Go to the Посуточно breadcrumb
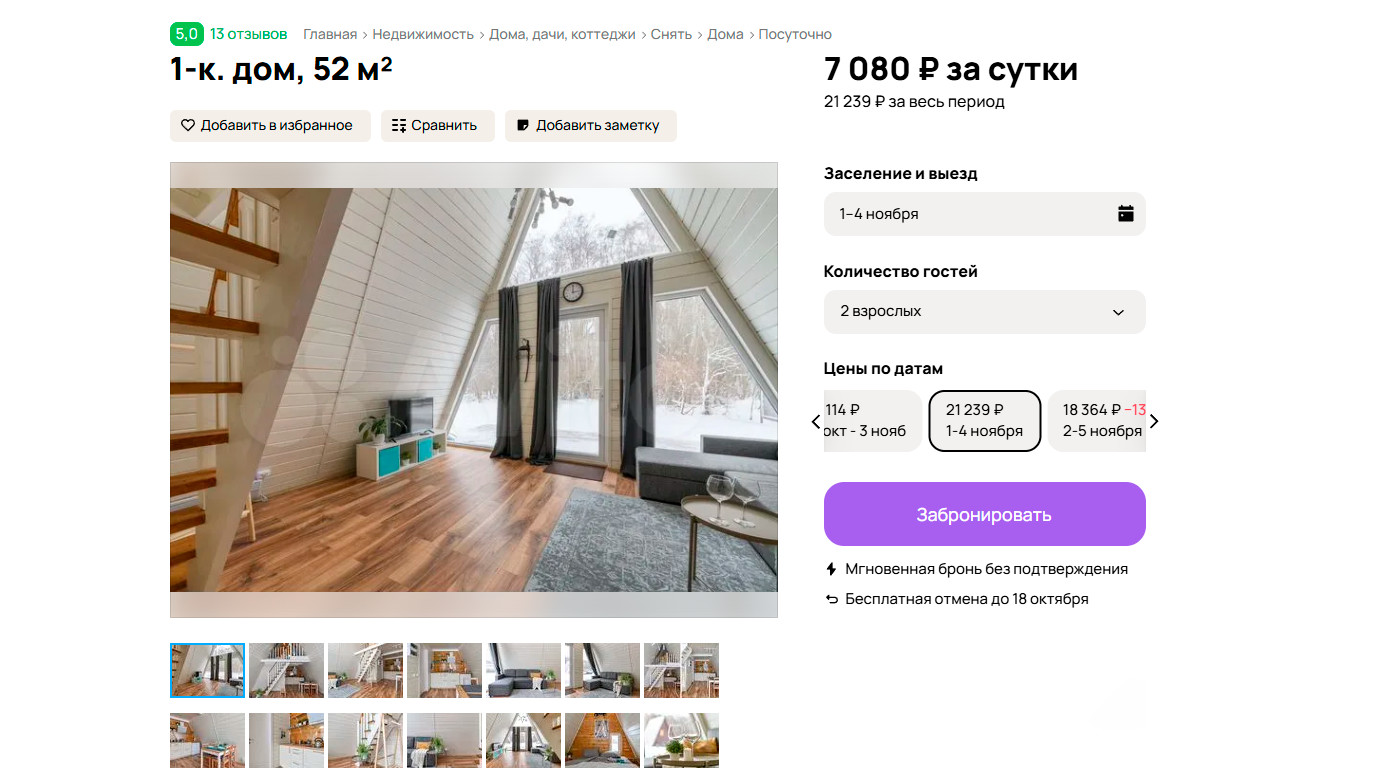This screenshot has width=1385, height=773. pos(795,34)
